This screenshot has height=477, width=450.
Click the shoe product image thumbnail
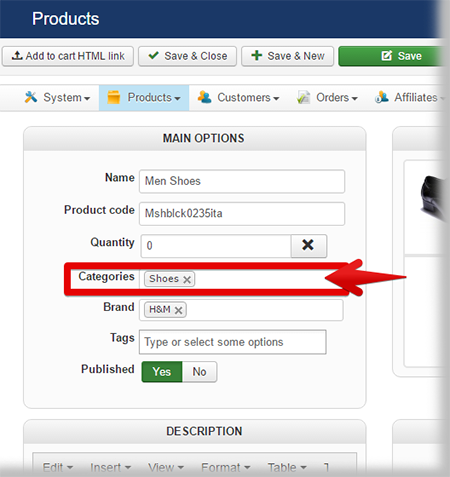pos(433,199)
